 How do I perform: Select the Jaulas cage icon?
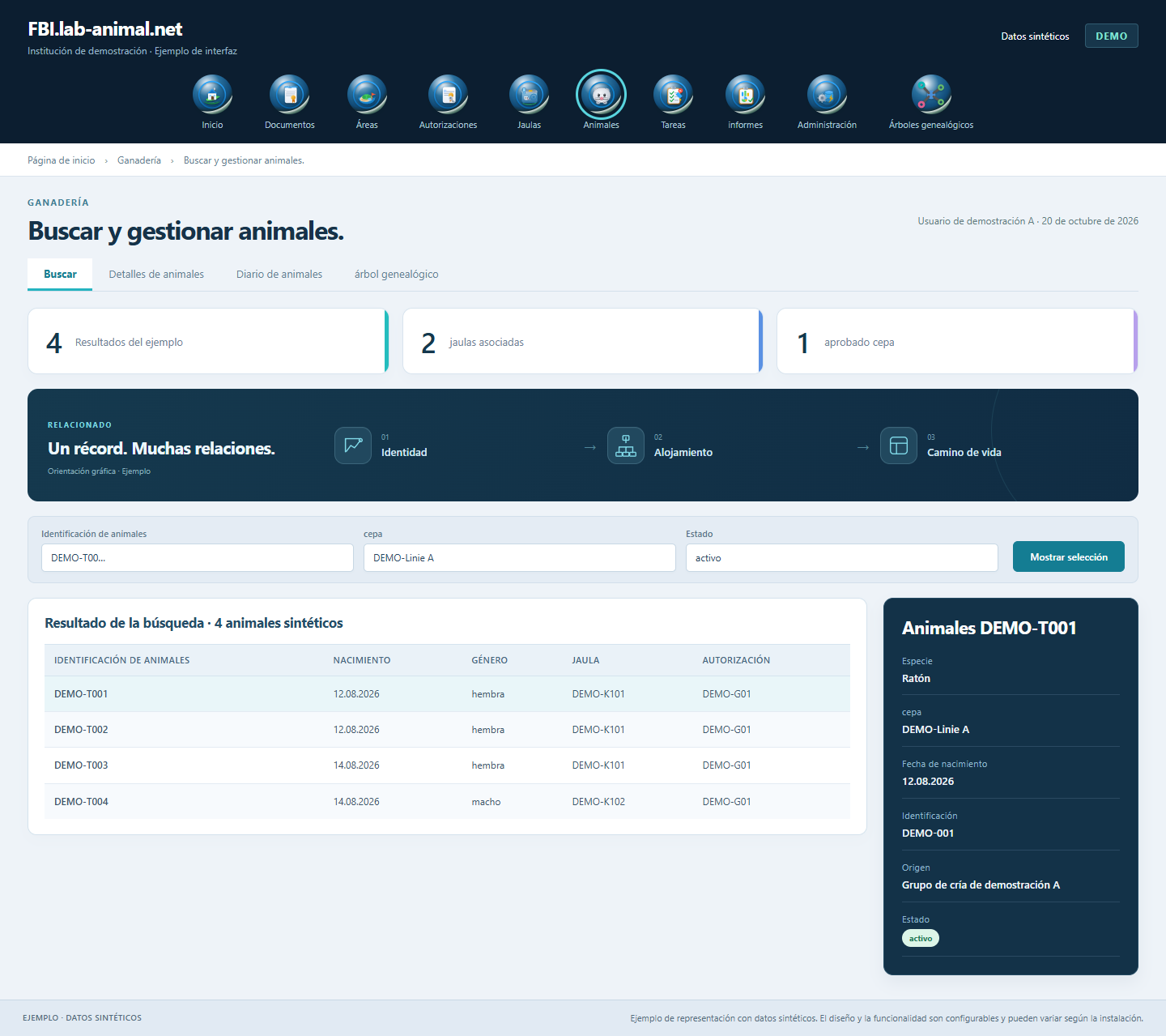pos(529,95)
